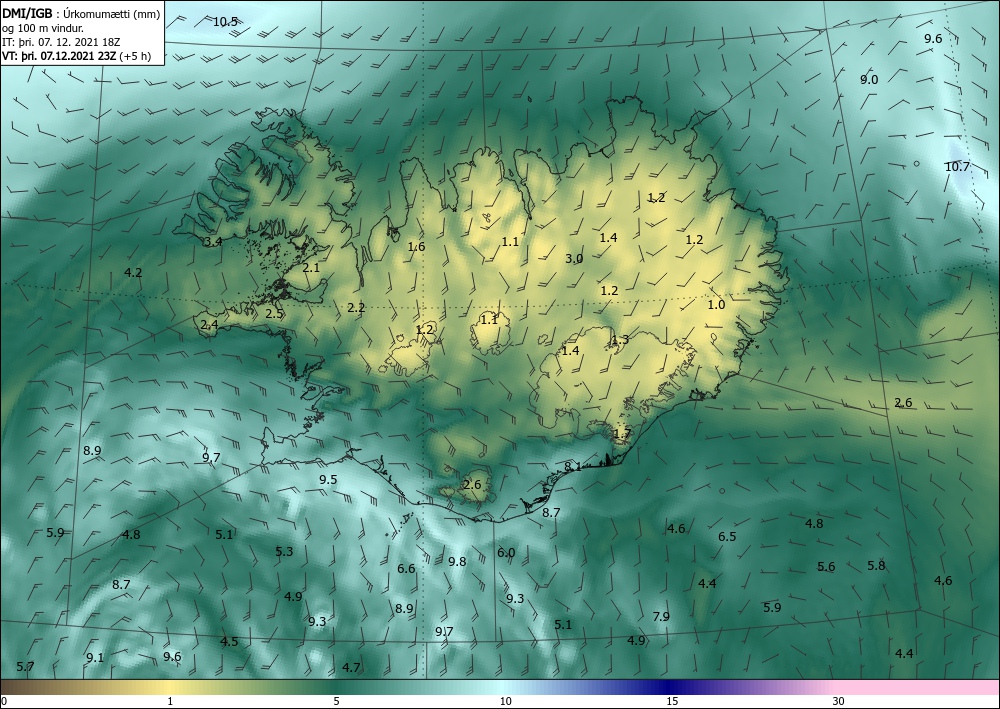
Task: Select the 2.2 value on the map
Action: (356, 308)
